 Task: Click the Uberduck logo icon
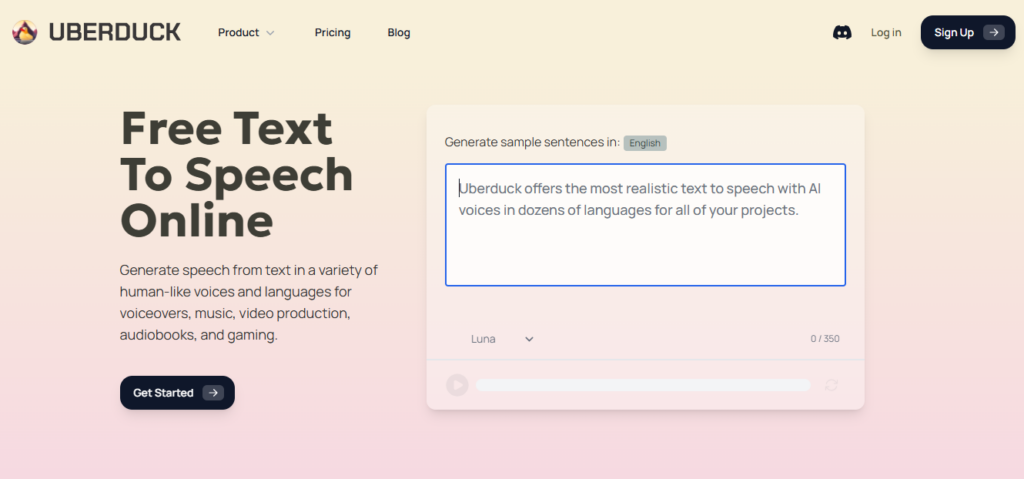[24, 32]
